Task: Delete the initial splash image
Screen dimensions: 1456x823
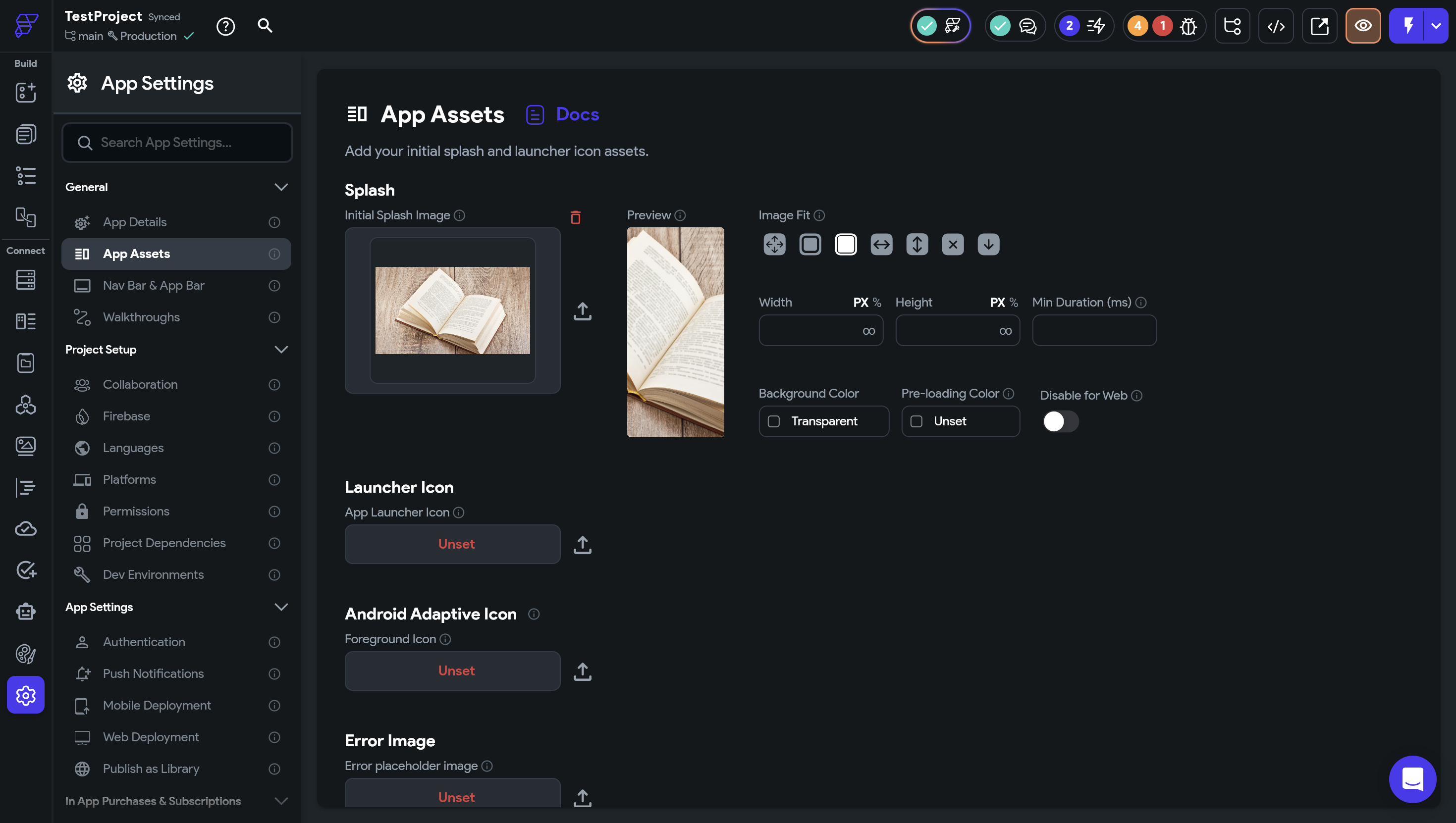Action: 575,217
